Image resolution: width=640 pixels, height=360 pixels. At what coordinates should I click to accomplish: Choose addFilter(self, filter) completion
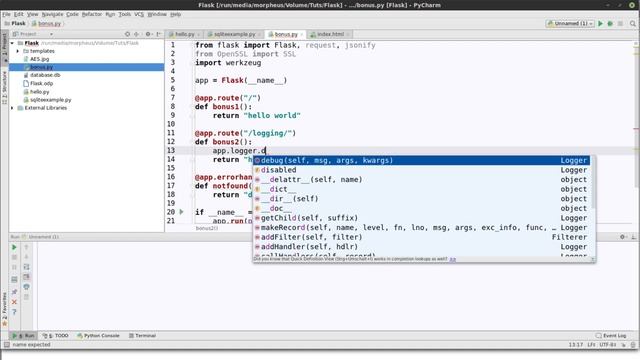(x=421, y=237)
